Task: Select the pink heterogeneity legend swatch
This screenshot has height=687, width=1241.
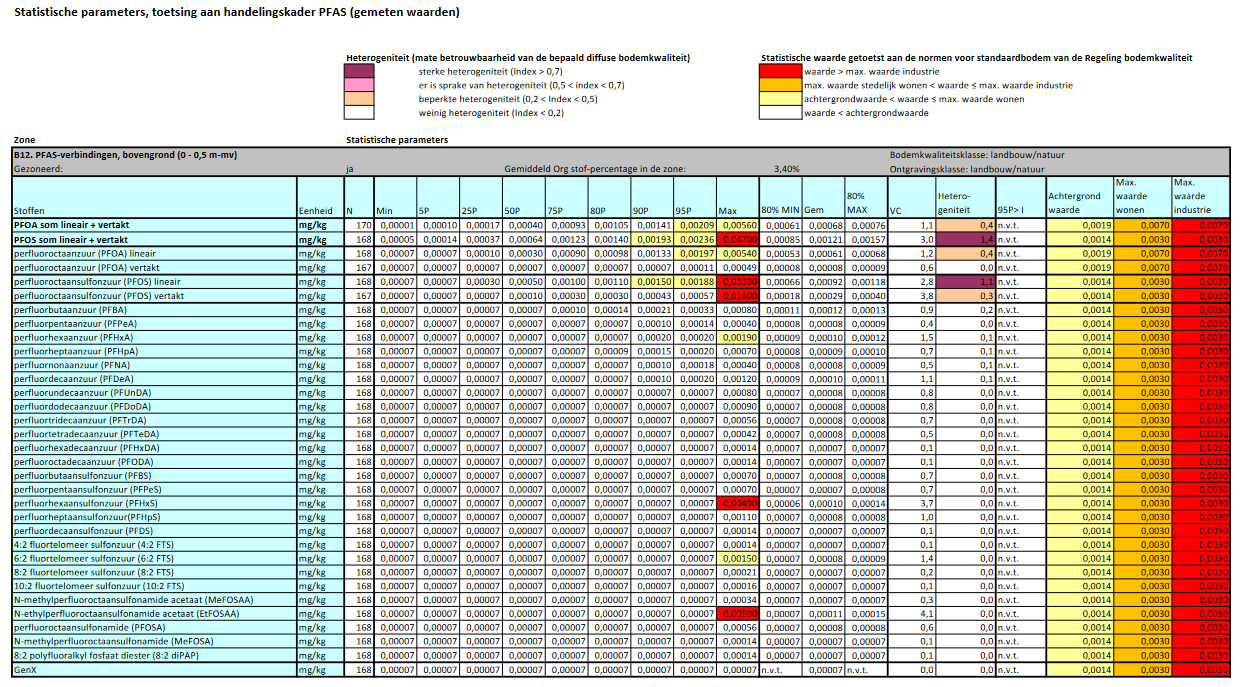Action: tap(360, 85)
